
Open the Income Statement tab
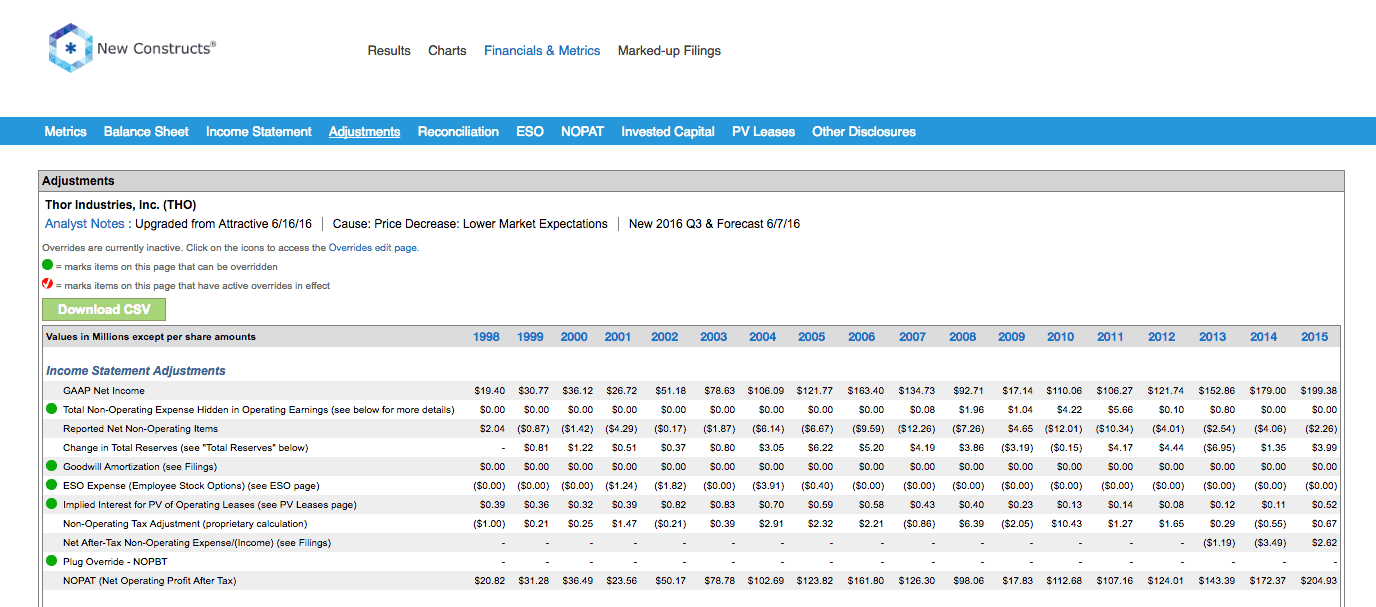(259, 131)
